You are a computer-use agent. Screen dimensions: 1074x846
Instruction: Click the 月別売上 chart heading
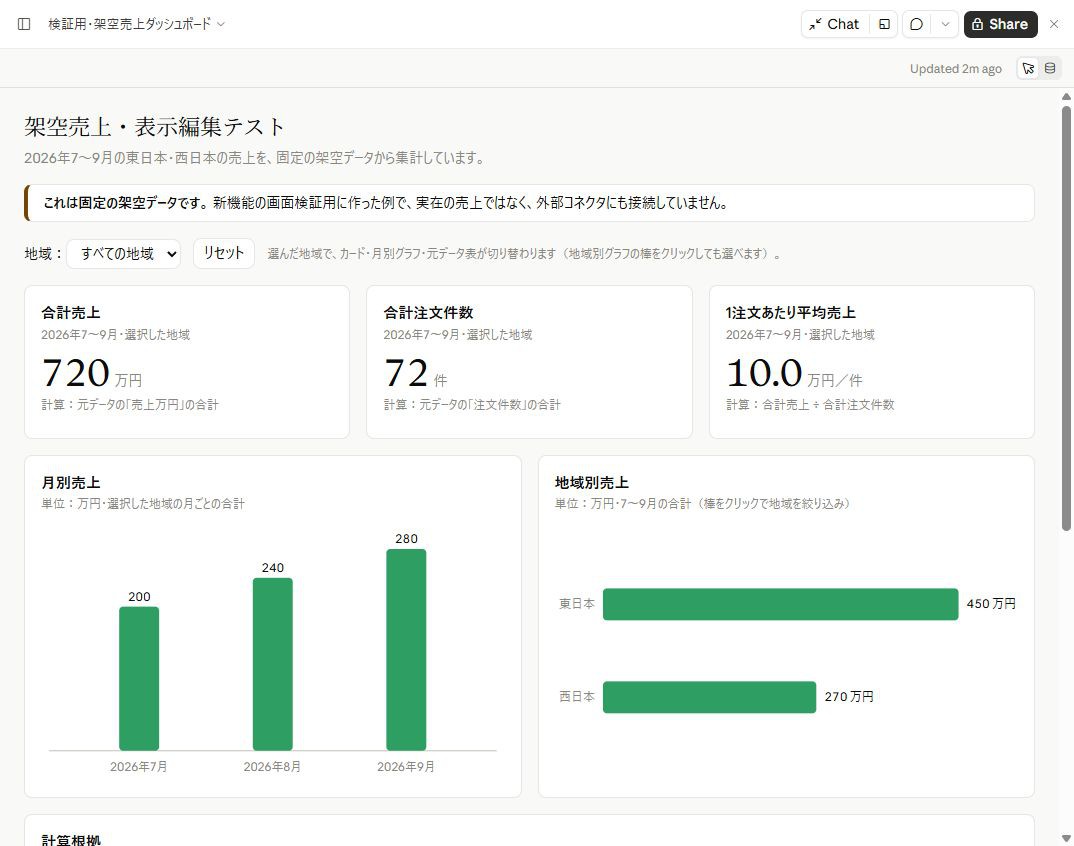(71, 483)
